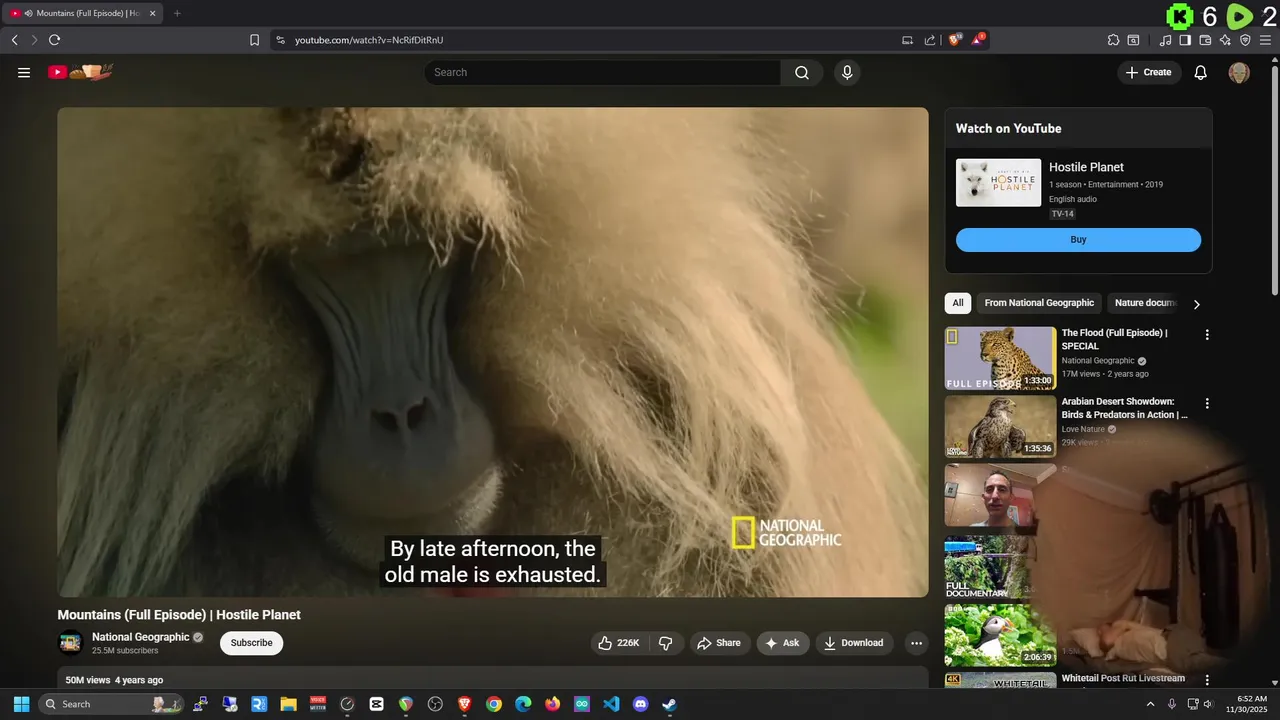Click the Subscribe button
Screen dimensions: 1280x720
click(x=251, y=643)
